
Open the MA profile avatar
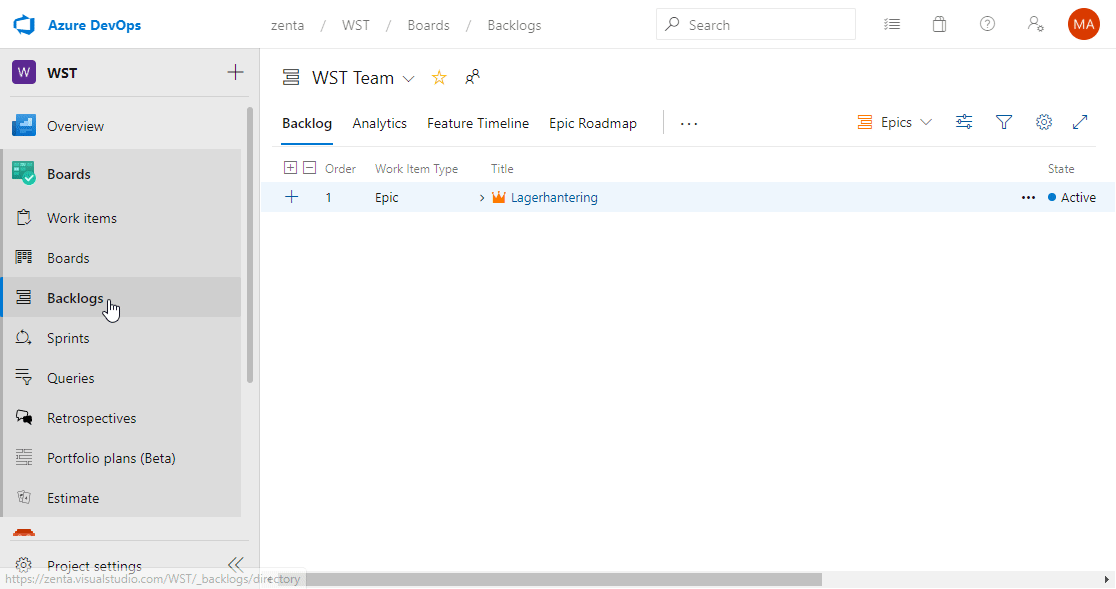pyautogui.click(x=1084, y=24)
